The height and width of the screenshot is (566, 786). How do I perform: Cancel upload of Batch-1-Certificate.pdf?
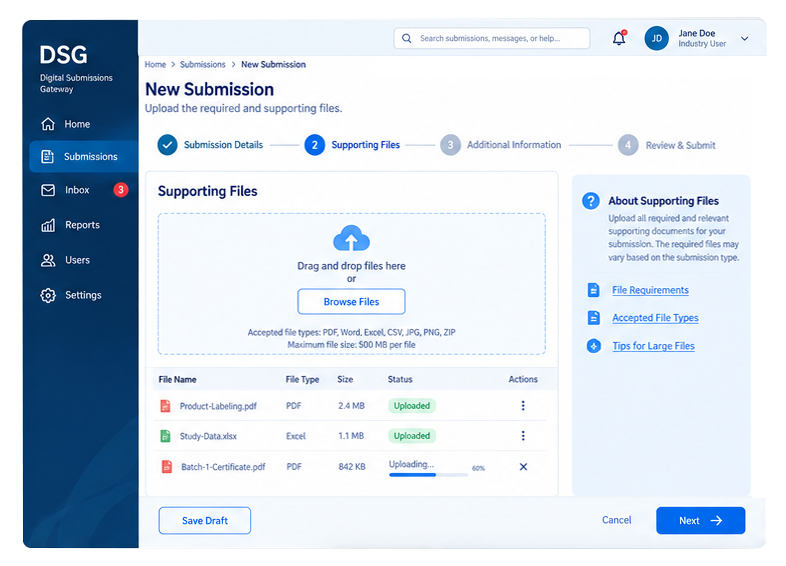(x=523, y=467)
